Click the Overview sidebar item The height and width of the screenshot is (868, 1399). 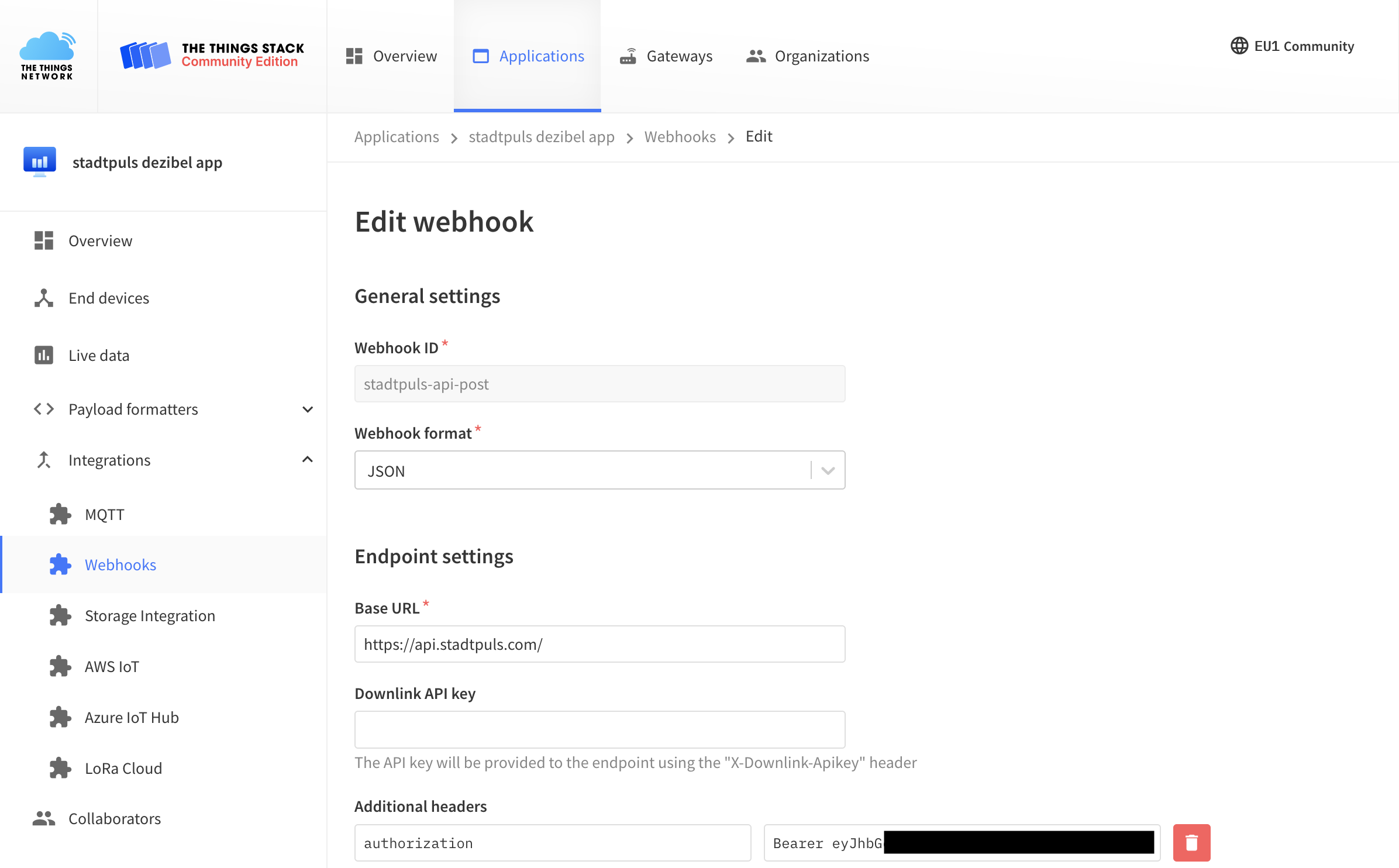(x=101, y=240)
